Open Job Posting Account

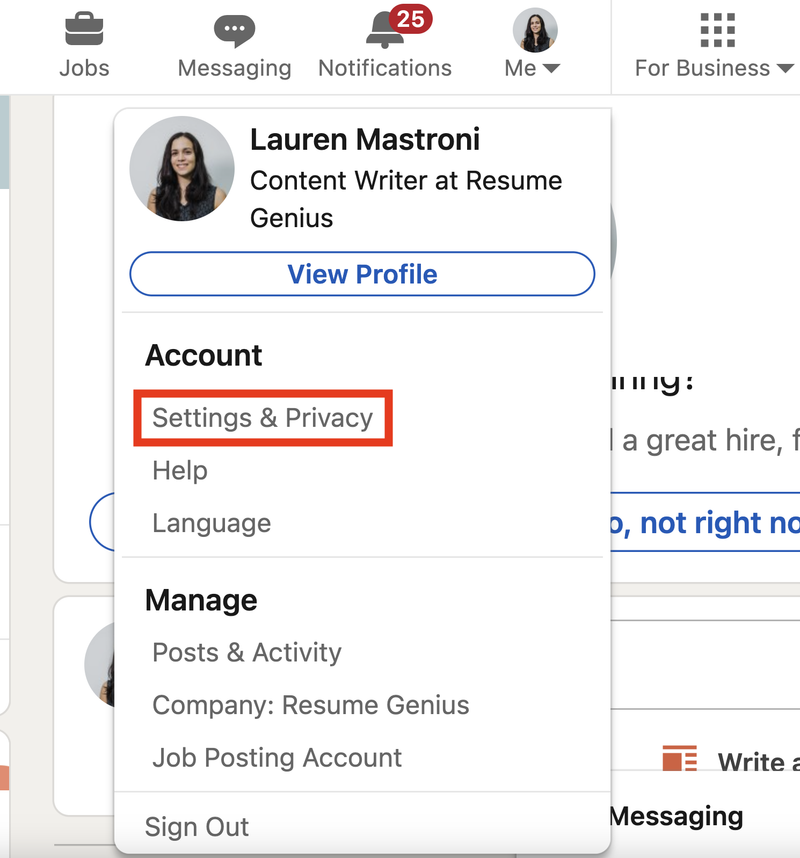pos(277,758)
